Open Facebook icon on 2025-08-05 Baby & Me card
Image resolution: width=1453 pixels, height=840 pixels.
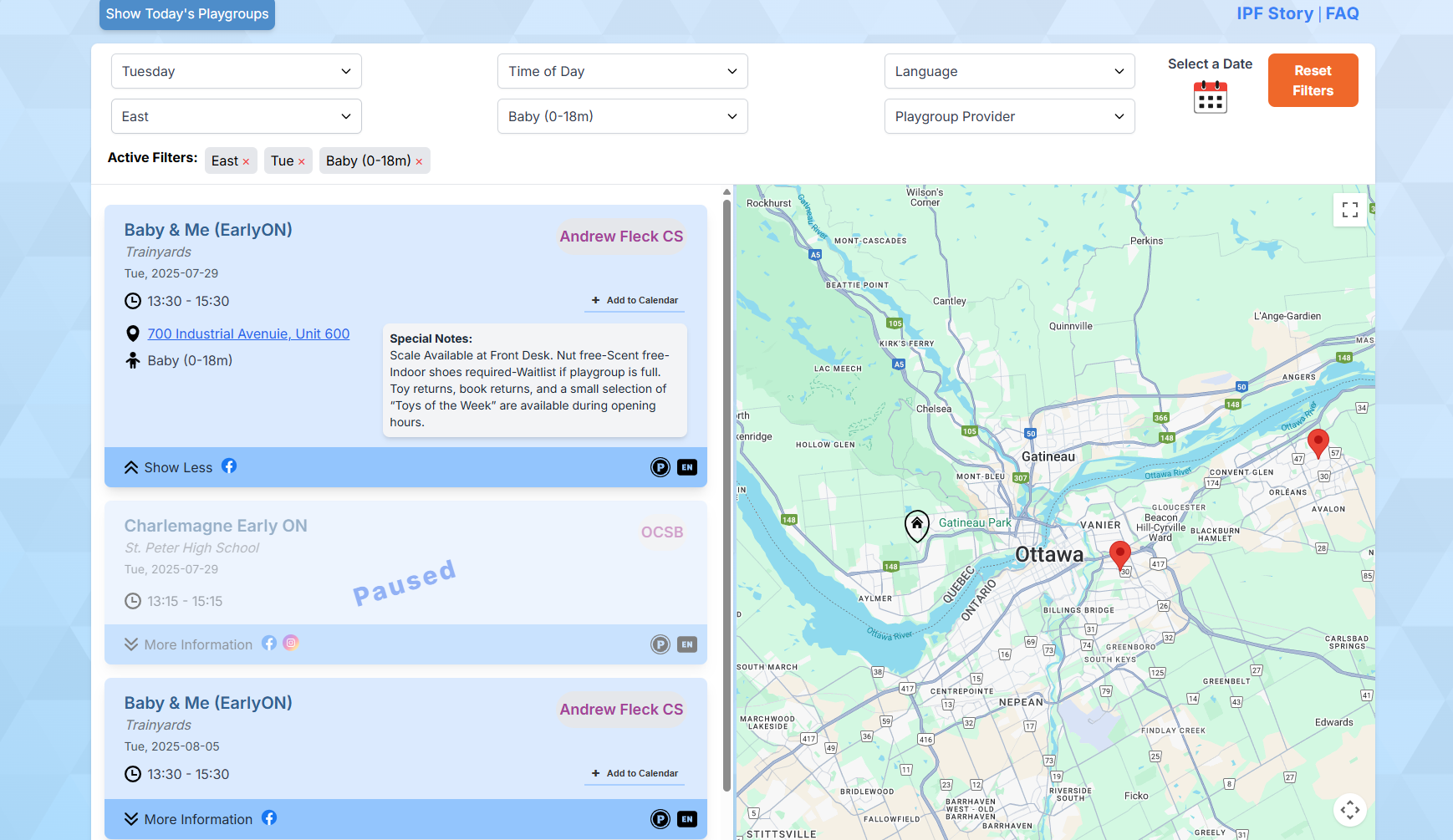tap(269, 818)
